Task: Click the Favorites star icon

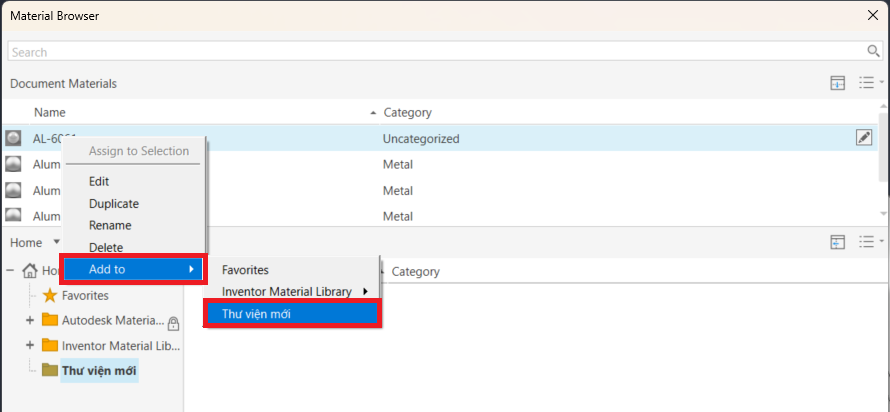Action: (x=50, y=295)
